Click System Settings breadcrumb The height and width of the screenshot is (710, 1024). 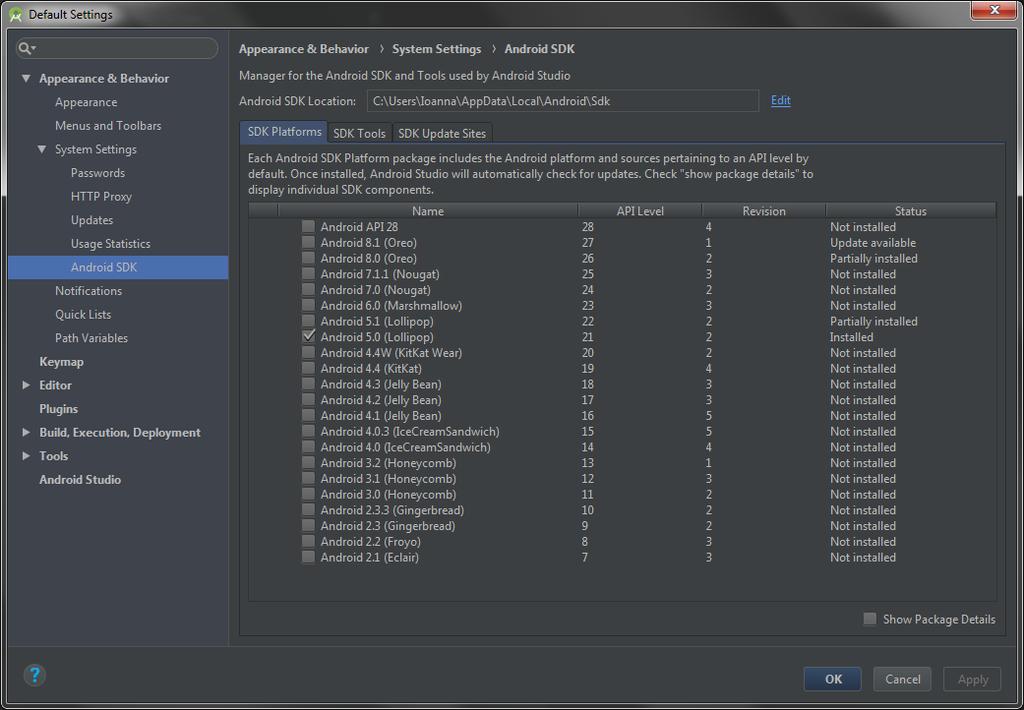click(436, 49)
